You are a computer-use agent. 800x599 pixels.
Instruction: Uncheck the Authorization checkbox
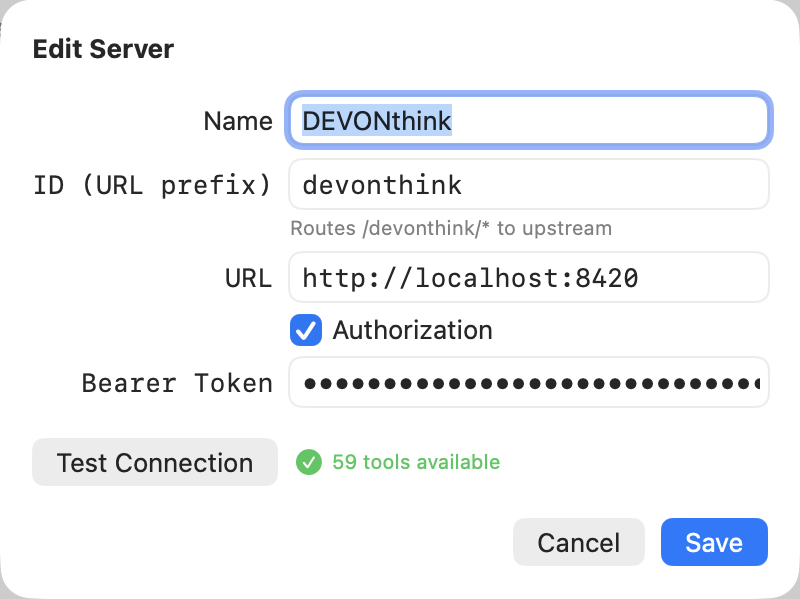pyautogui.click(x=306, y=330)
